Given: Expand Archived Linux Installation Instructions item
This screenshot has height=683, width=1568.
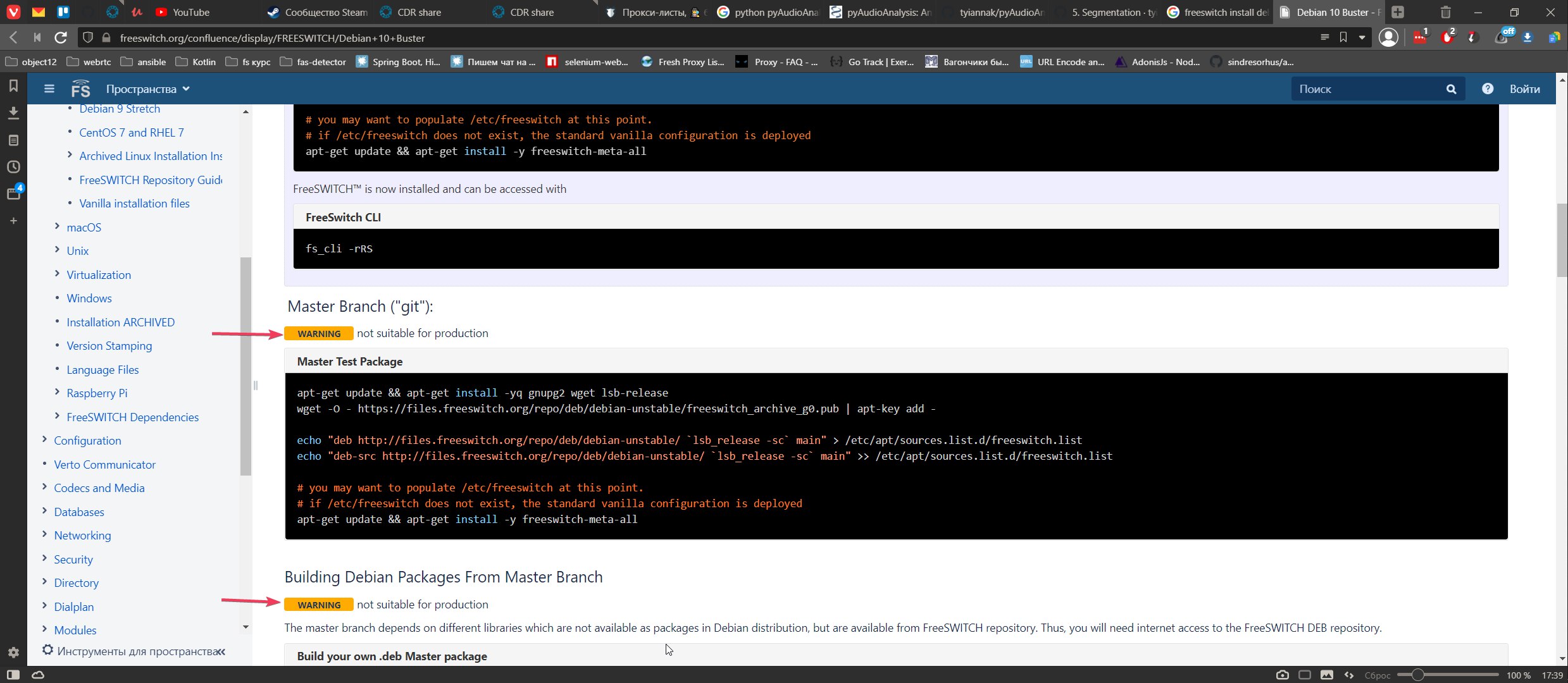Looking at the screenshot, I should coord(70,154).
